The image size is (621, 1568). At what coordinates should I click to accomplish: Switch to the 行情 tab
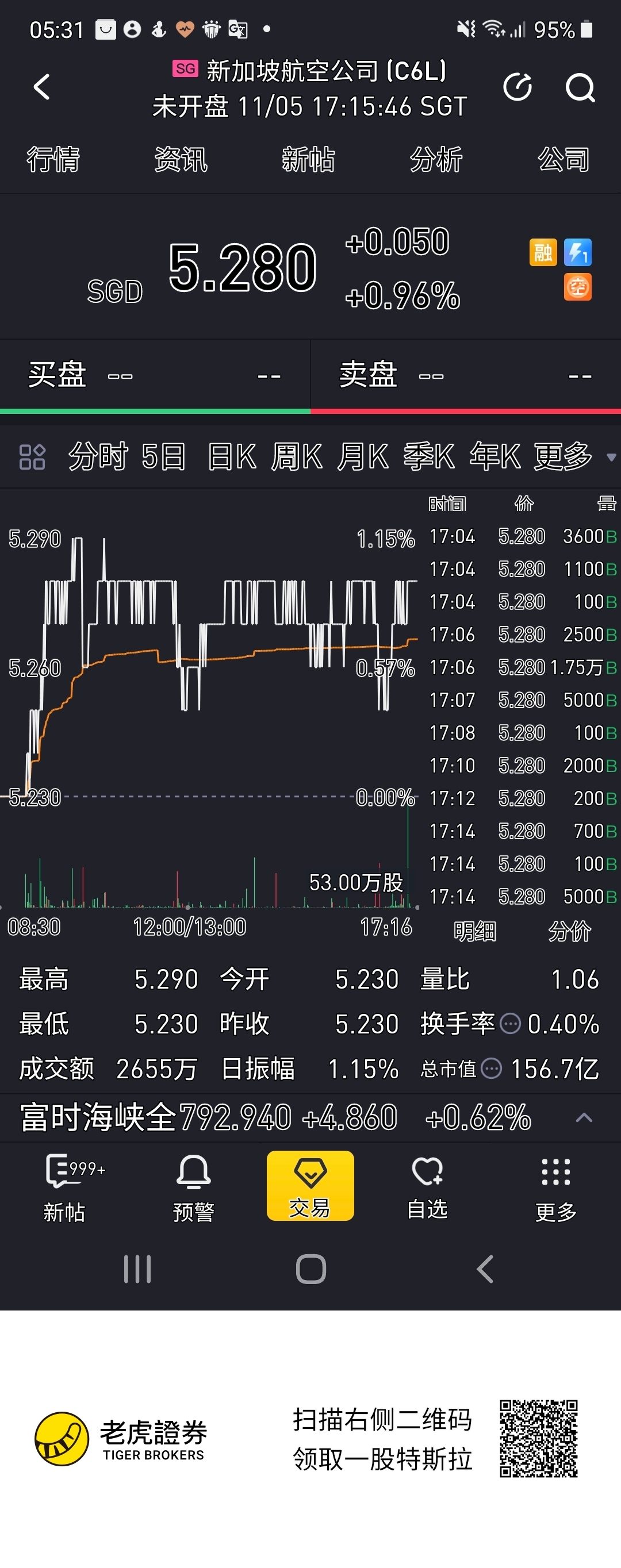tap(53, 159)
